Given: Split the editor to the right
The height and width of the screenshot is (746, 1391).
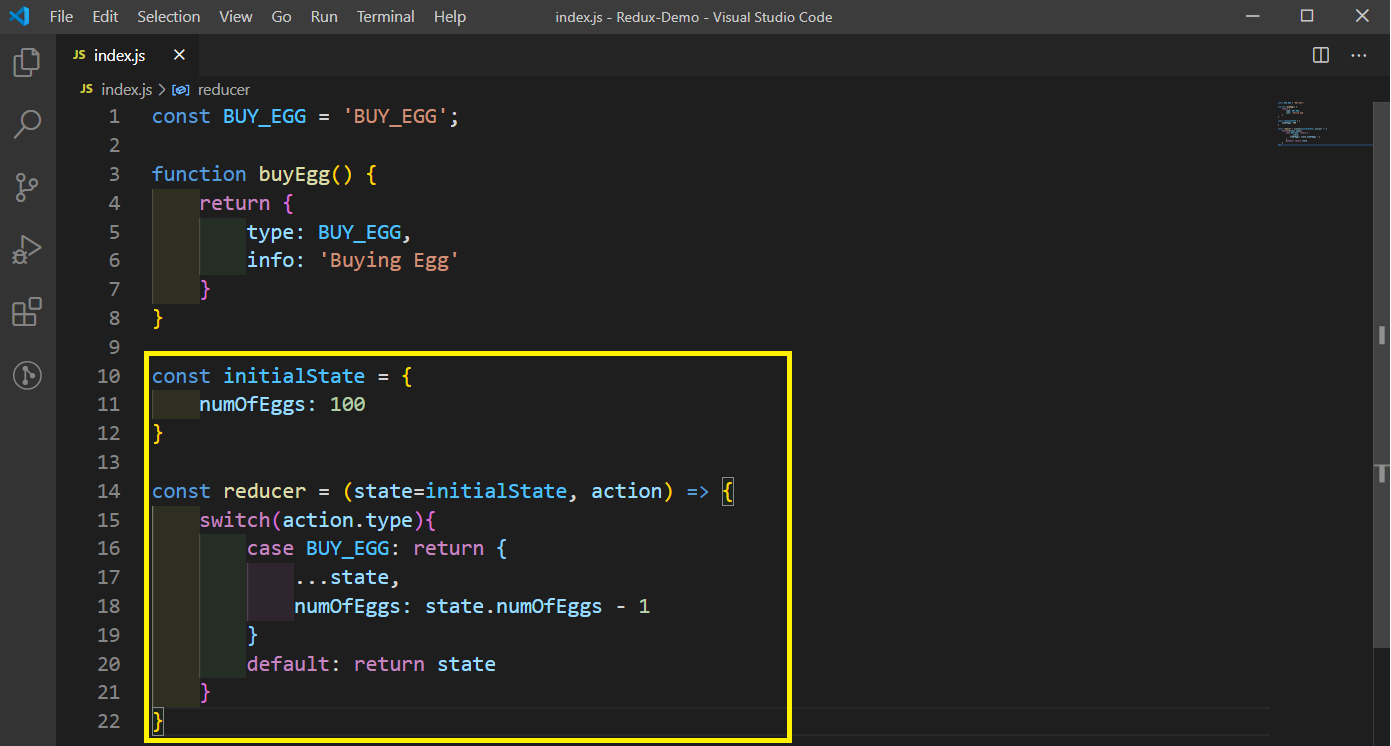Looking at the screenshot, I should (1321, 55).
